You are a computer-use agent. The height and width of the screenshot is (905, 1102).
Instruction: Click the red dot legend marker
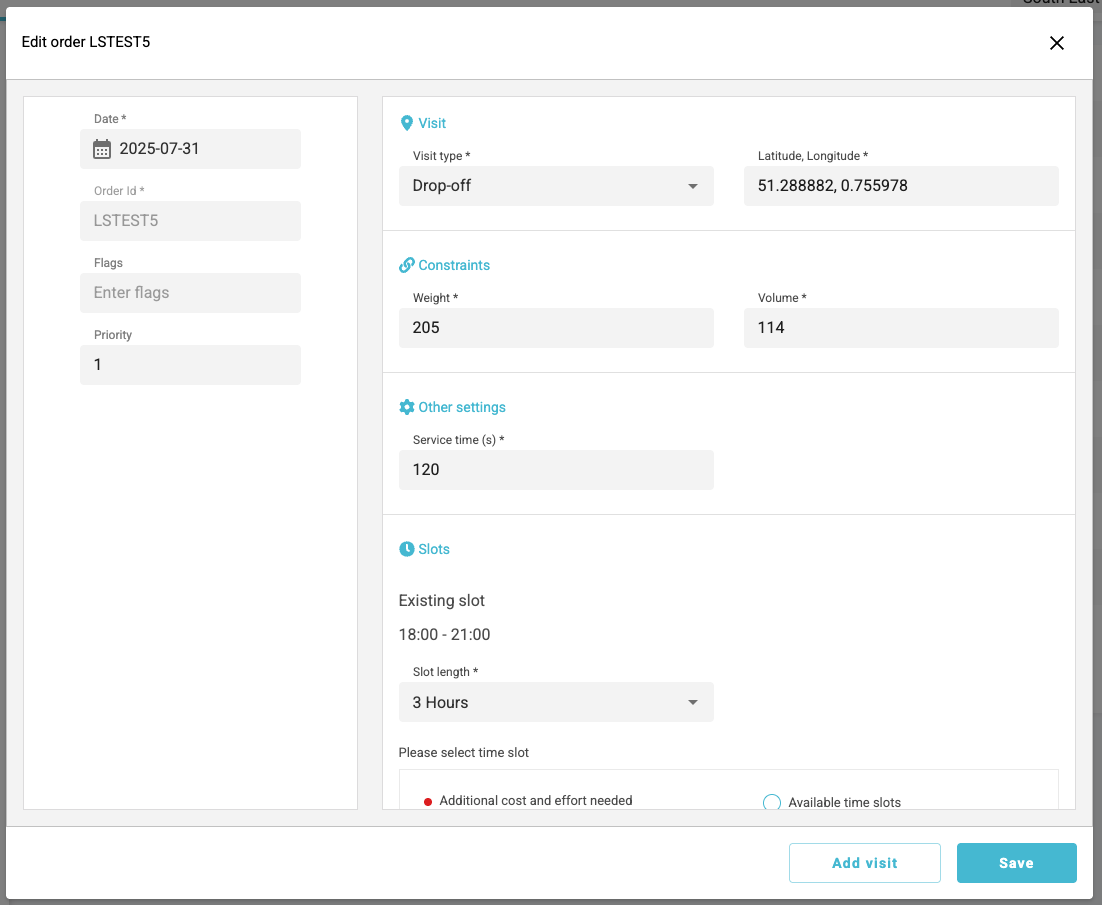(428, 801)
